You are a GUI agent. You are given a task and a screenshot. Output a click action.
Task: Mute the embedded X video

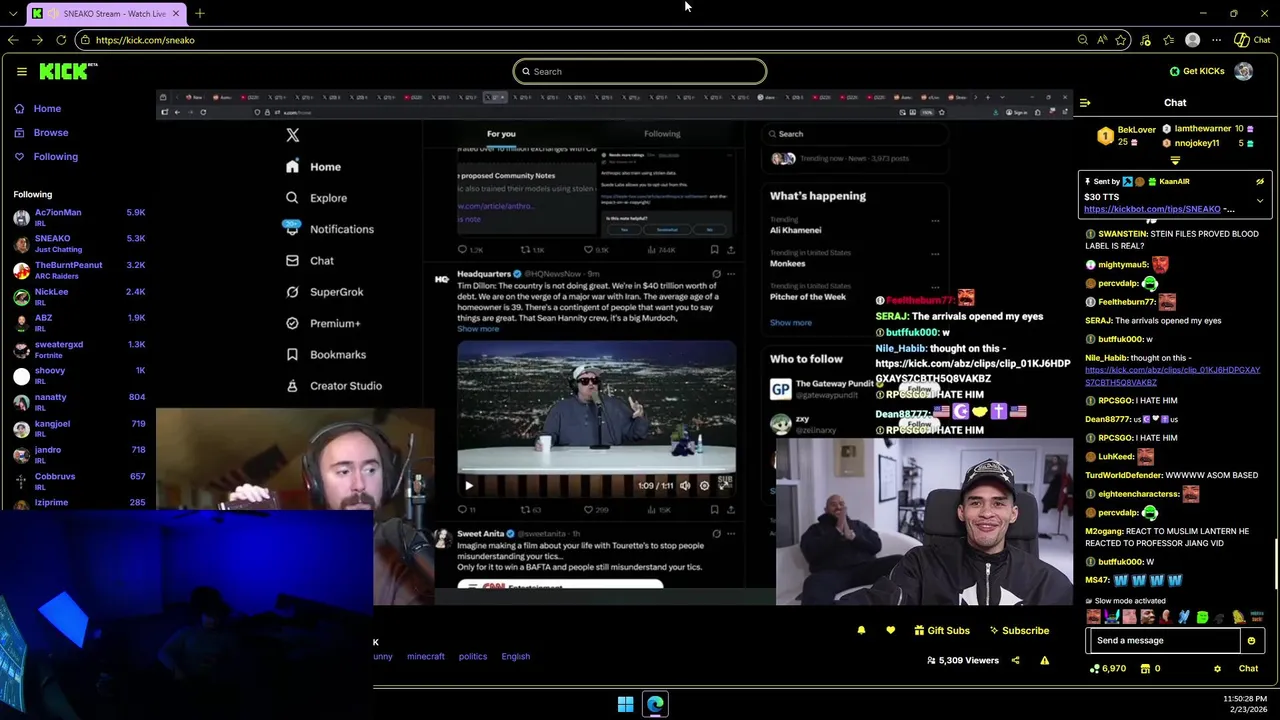click(685, 486)
